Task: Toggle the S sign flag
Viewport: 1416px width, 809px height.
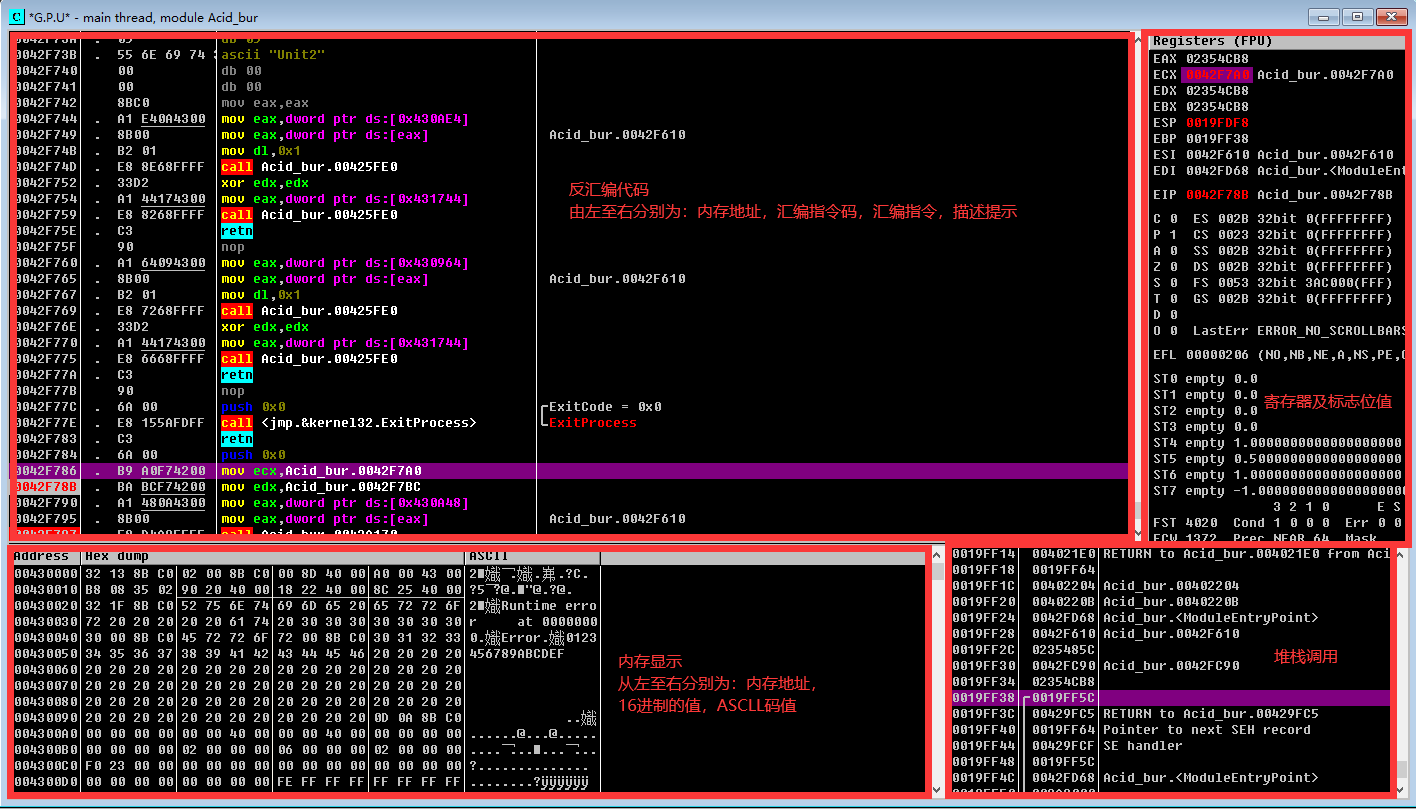Action: pyautogui.click(x=1161, y=282)
